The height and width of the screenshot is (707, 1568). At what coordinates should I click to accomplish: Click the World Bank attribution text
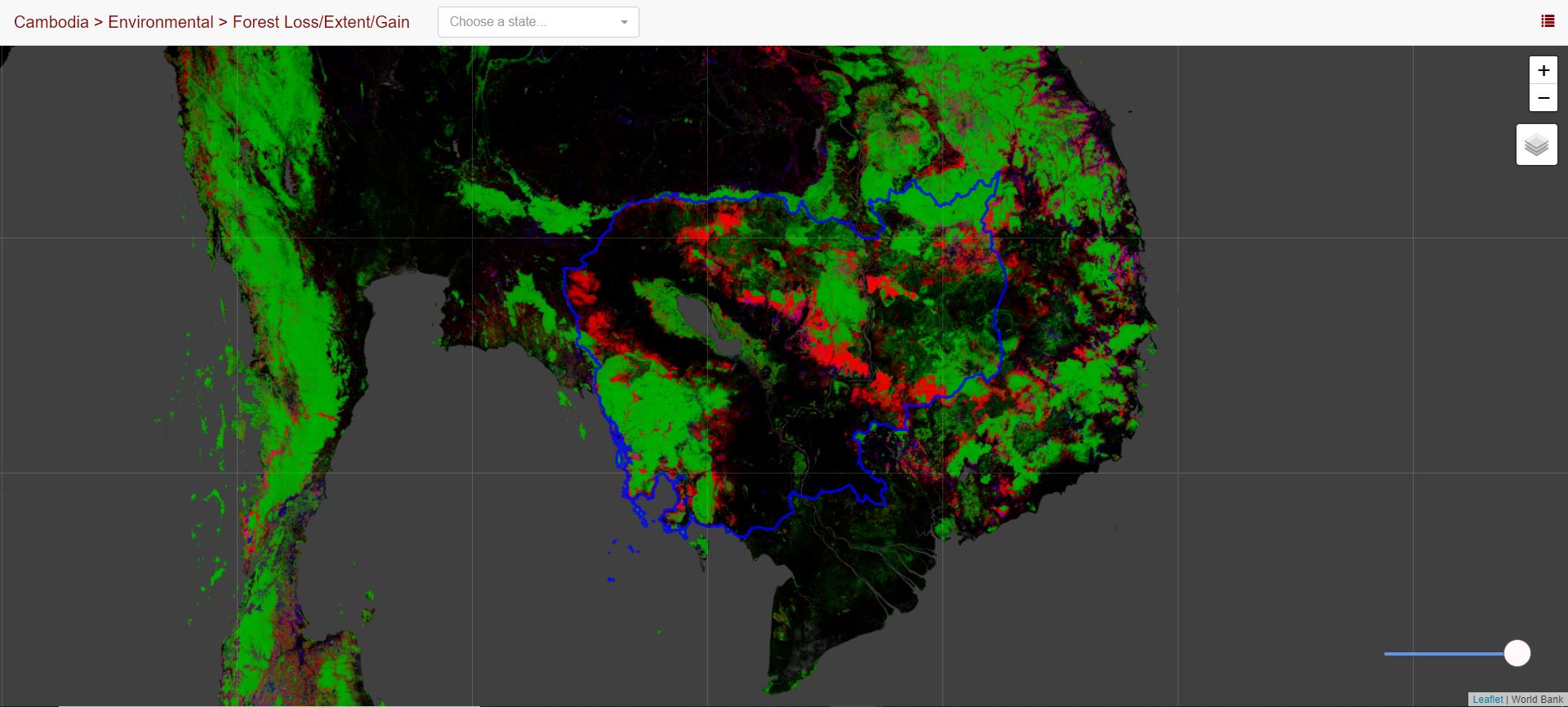pyautogui.click(x=1537, y=700)
